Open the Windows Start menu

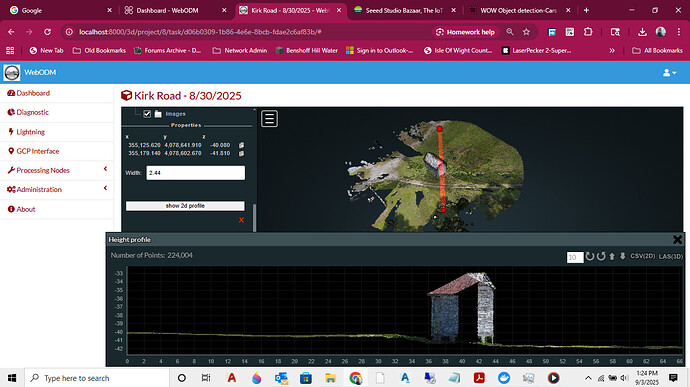pyautogui.click(x=12, y=378)
